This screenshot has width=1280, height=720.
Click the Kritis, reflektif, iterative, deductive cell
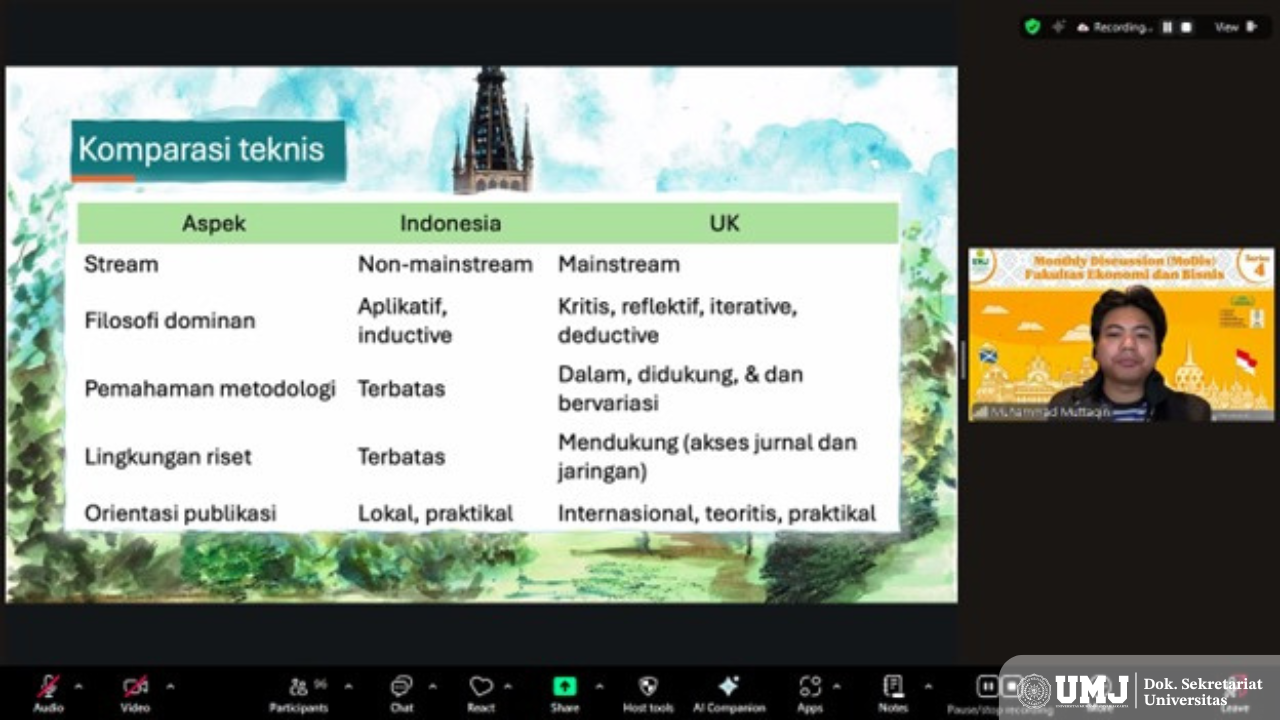click(678, 320)
